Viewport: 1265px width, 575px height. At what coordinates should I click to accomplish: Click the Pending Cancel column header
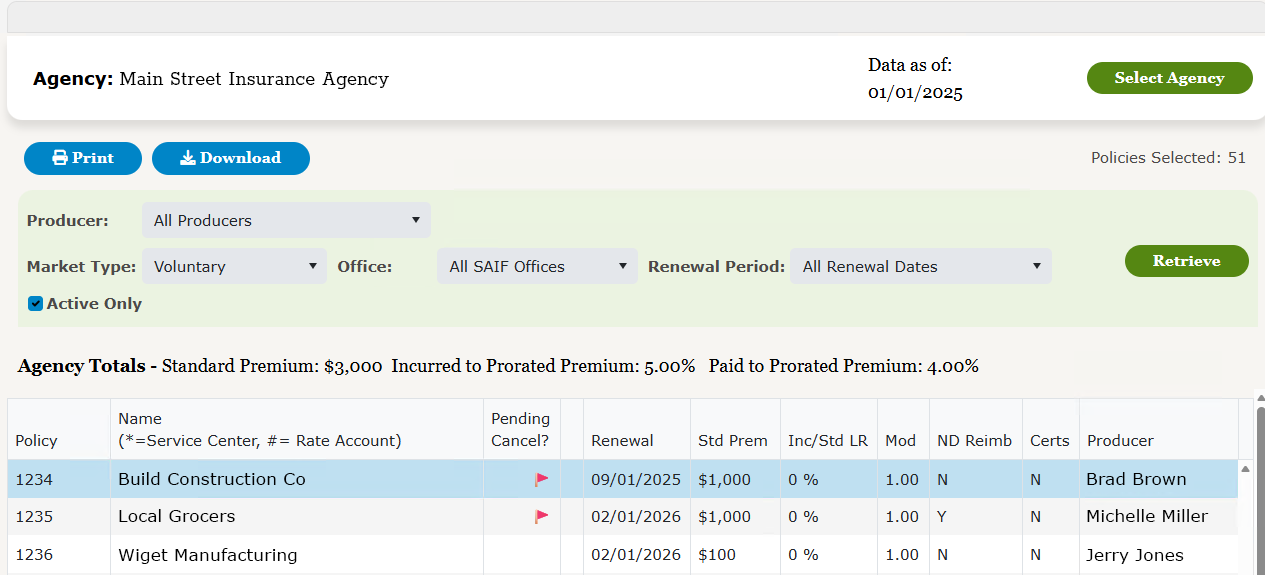520,430
